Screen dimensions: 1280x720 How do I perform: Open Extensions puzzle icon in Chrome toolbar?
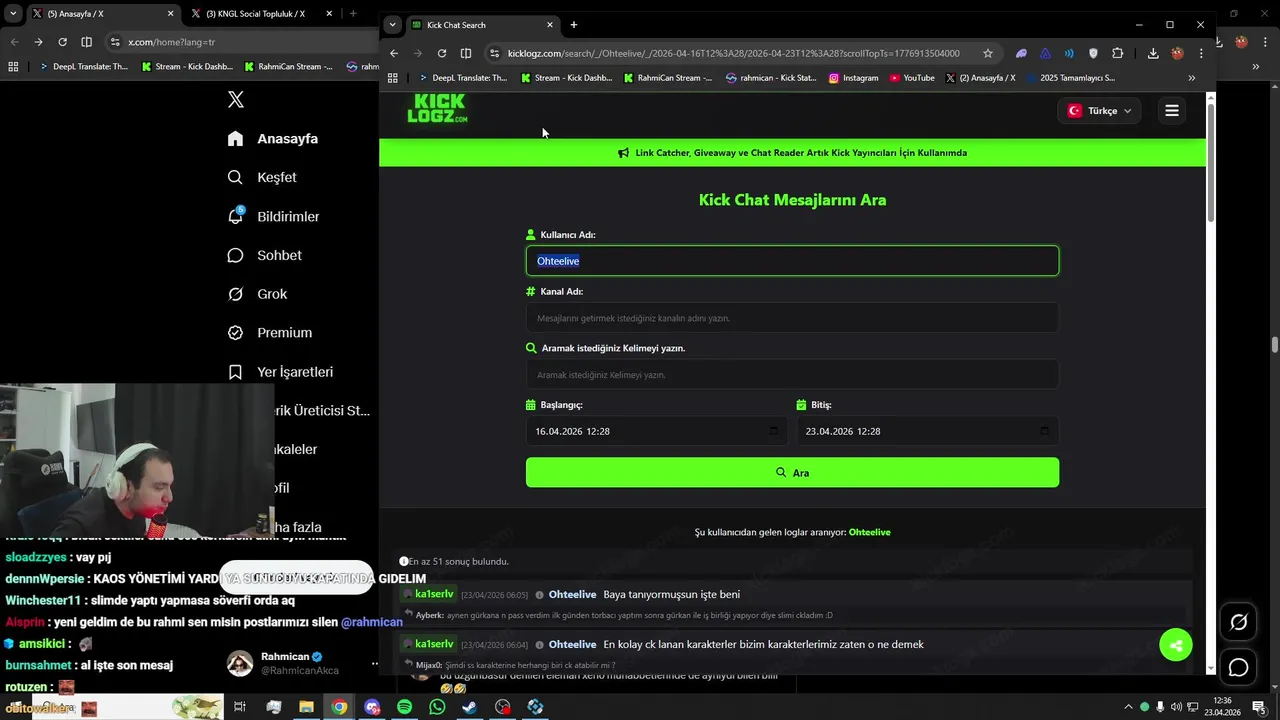[1118, 53]
